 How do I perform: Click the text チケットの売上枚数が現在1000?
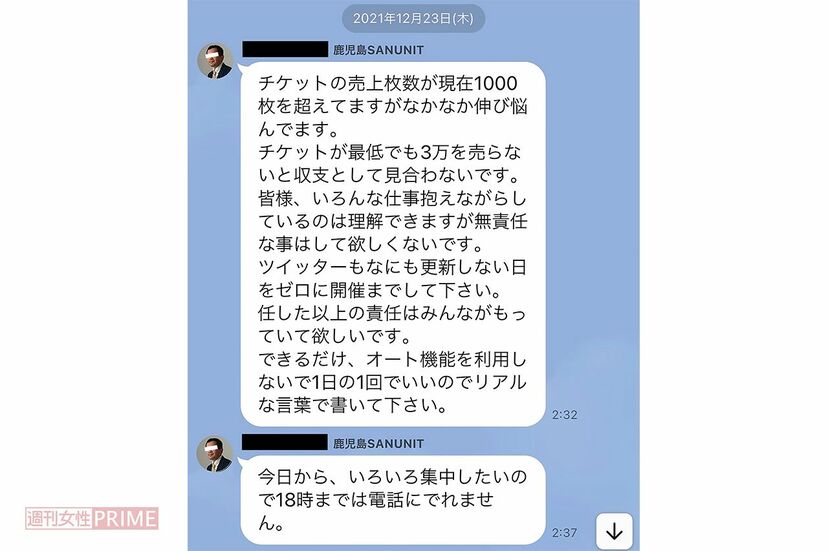pyautogui.click(x=388, y=83)
